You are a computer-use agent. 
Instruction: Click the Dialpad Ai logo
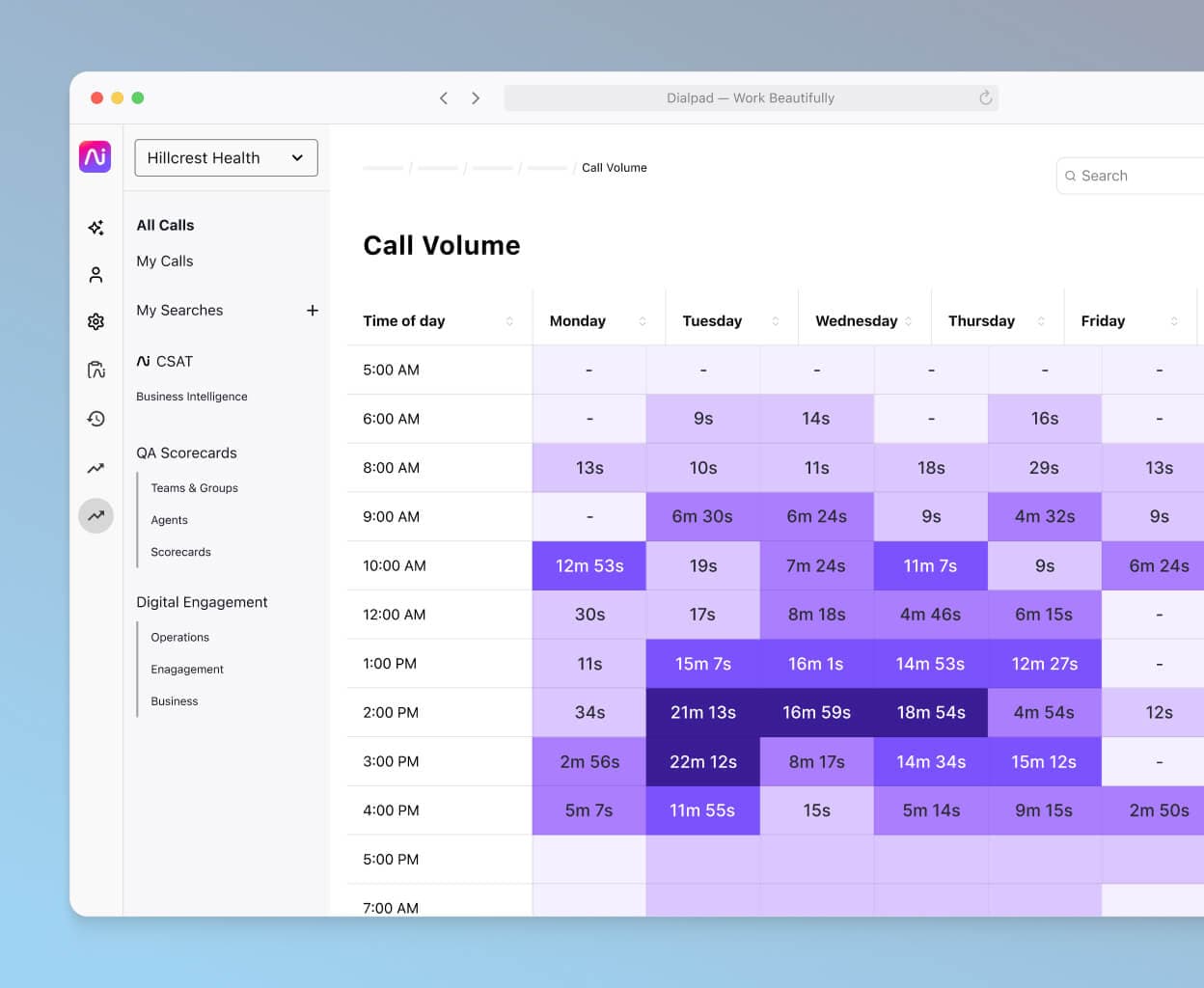(95, 156)
